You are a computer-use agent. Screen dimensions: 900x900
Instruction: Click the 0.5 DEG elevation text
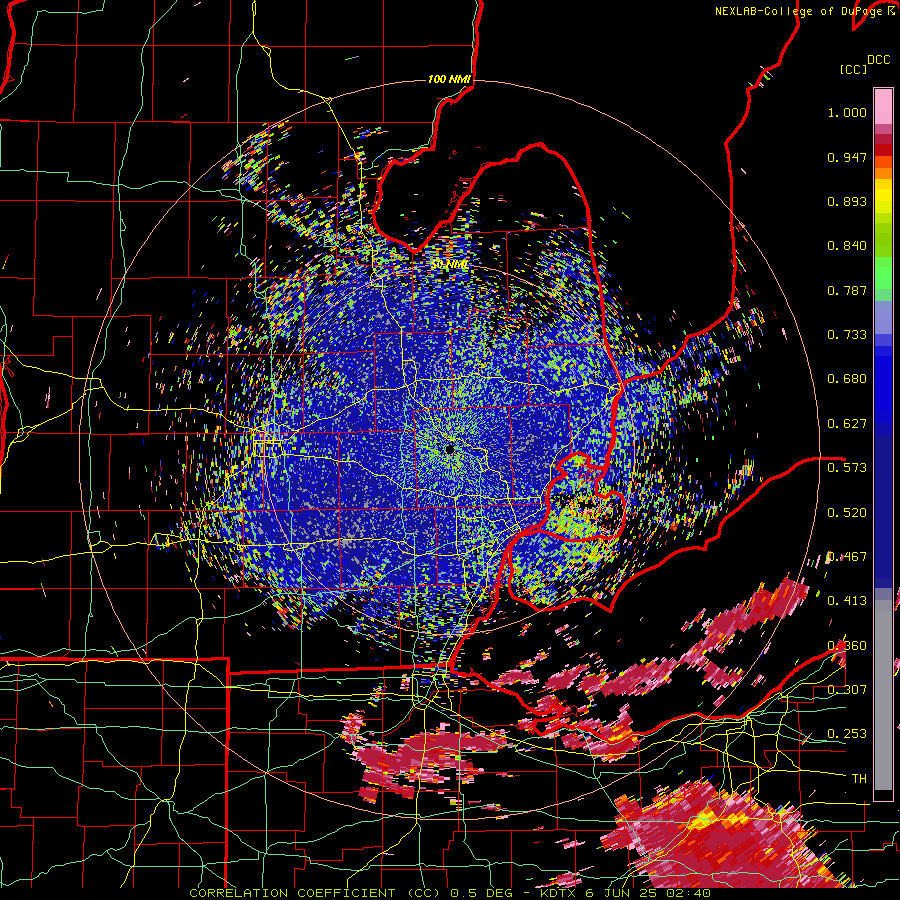[480, 893]
